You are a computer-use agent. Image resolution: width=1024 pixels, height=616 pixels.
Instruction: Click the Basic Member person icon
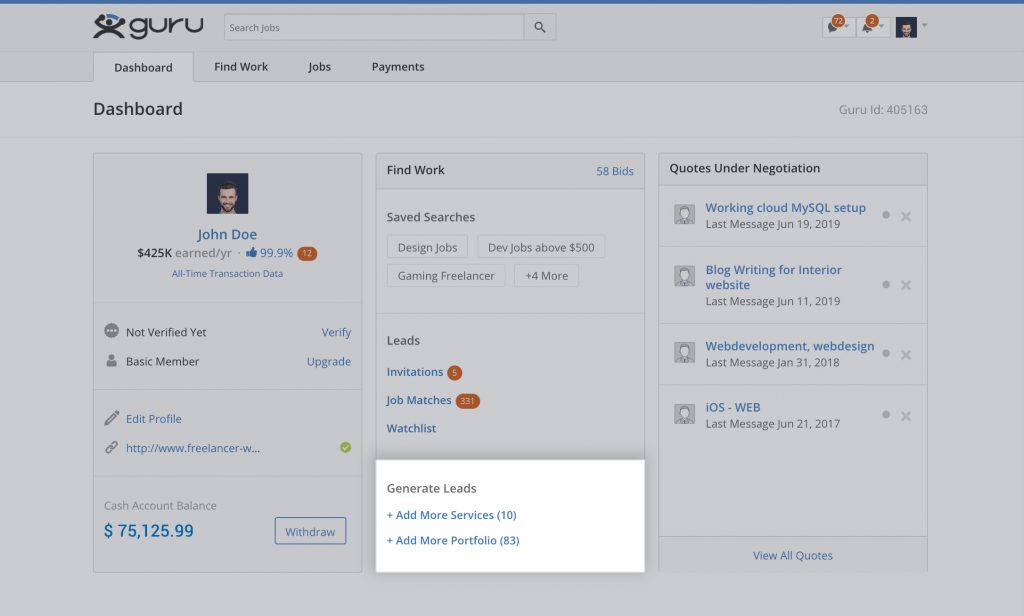coord(112,361)
